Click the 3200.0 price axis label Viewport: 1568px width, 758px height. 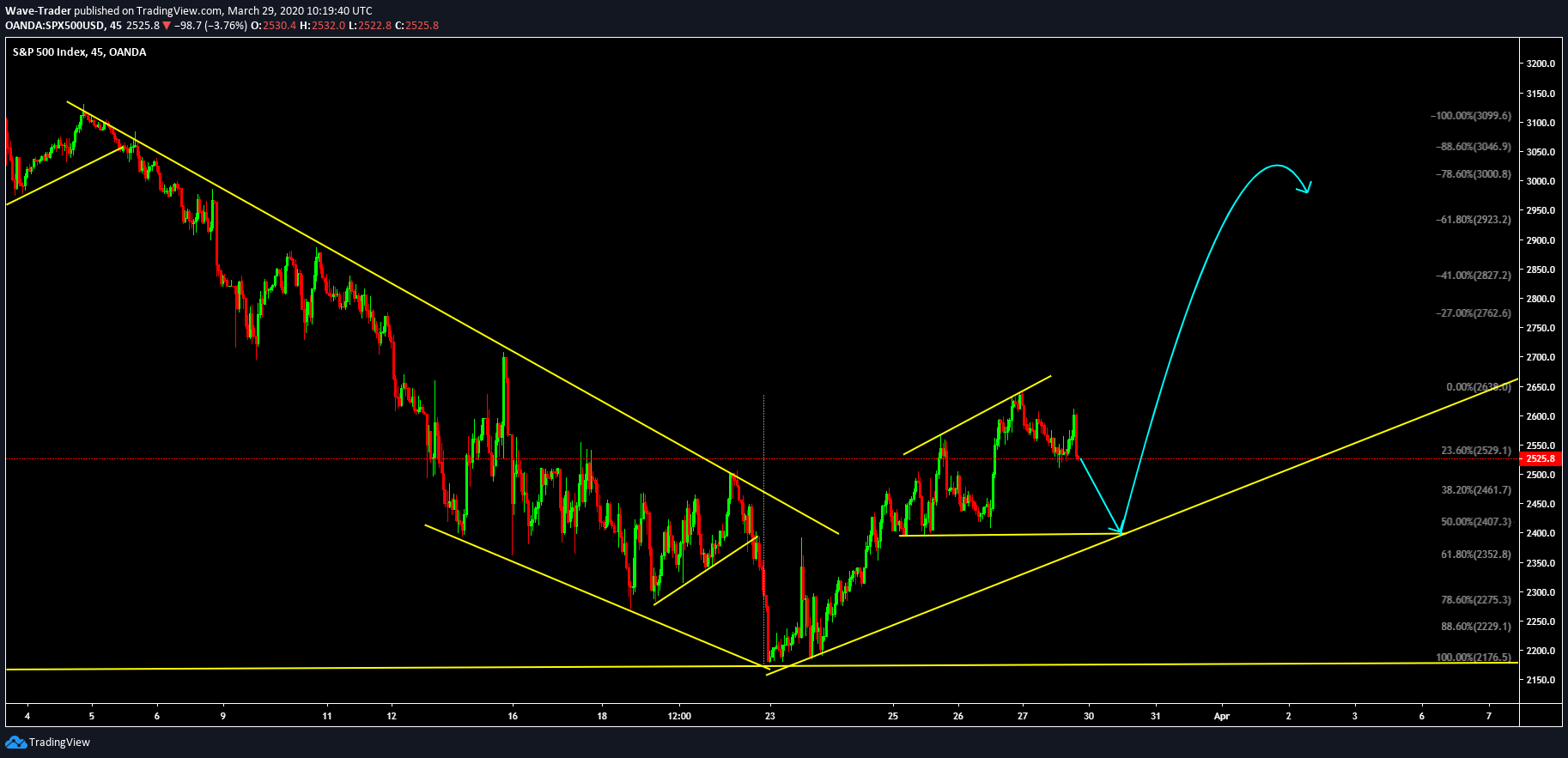(1541, 64)
